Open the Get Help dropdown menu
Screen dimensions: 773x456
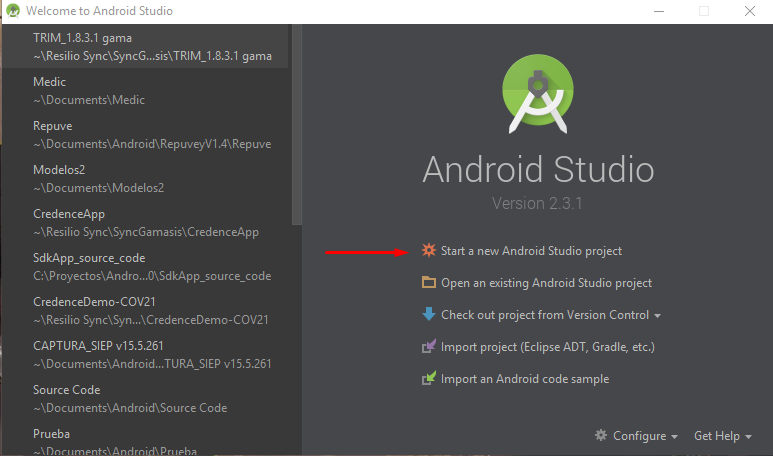pos(723,436)
